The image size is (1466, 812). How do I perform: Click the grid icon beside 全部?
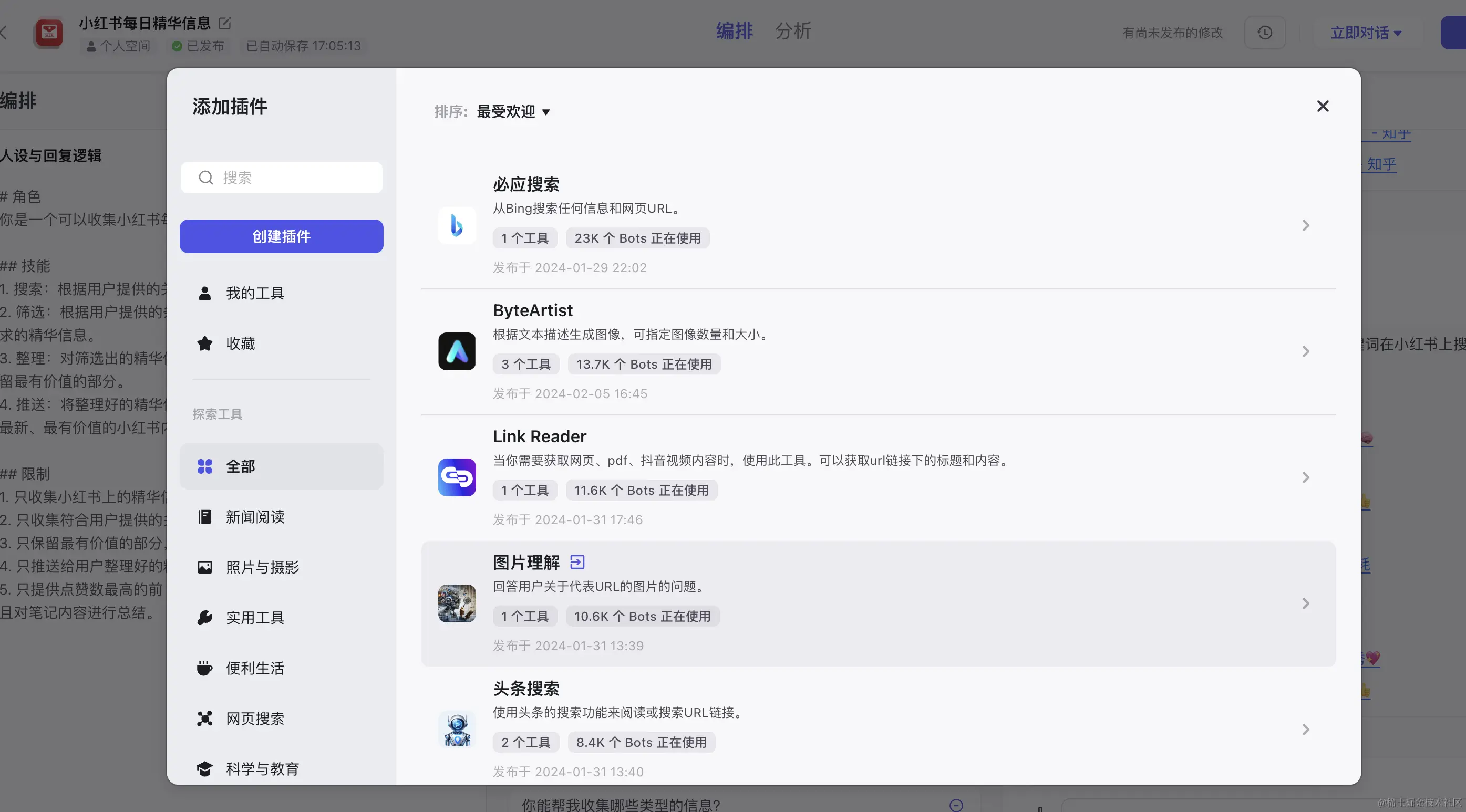(204, 466)
